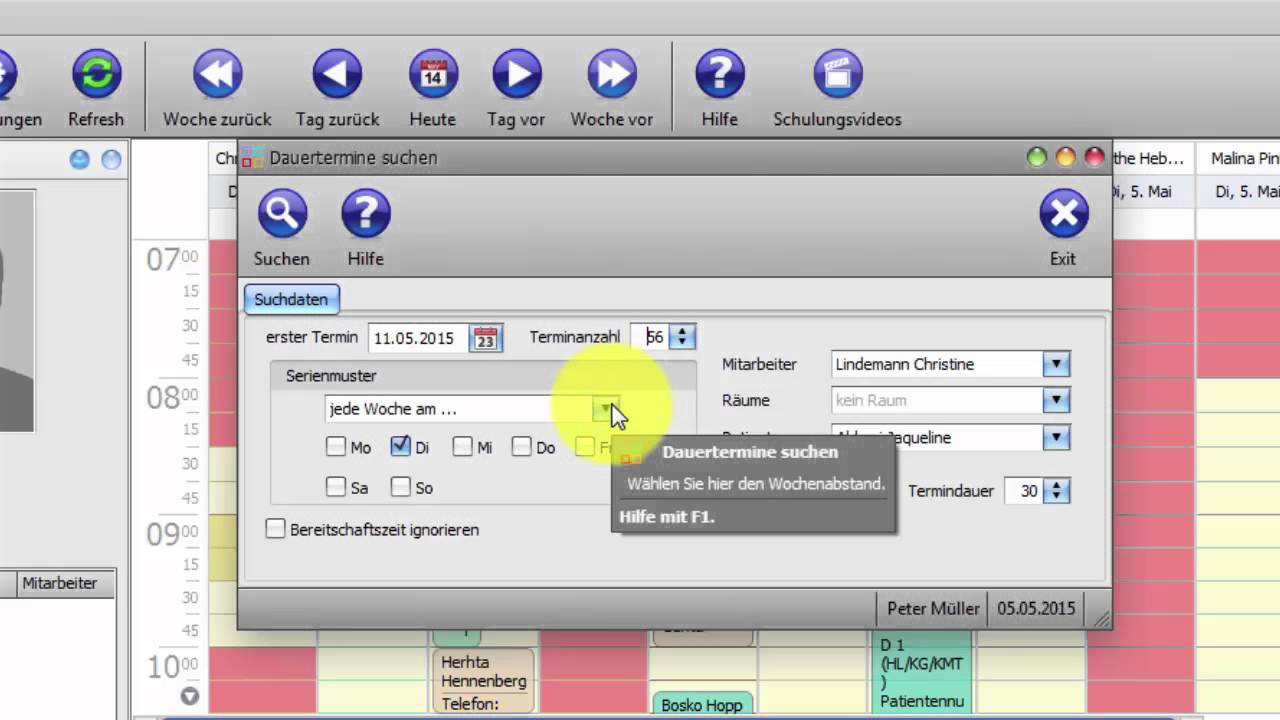
Task: Start search with Suchen magnifier icon
Action: click(282, 215)
